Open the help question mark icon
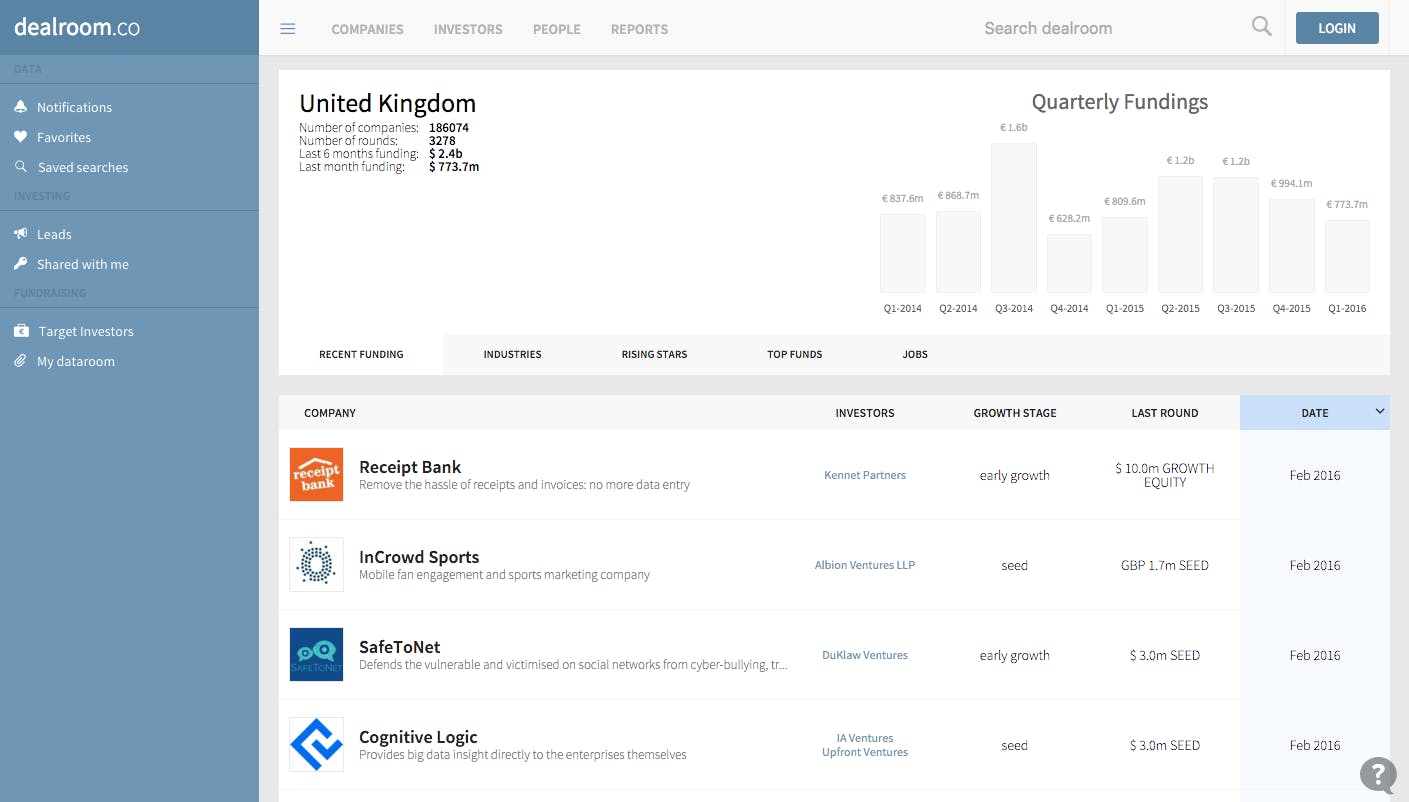 pyautogui.click(x=1378, y=775)
